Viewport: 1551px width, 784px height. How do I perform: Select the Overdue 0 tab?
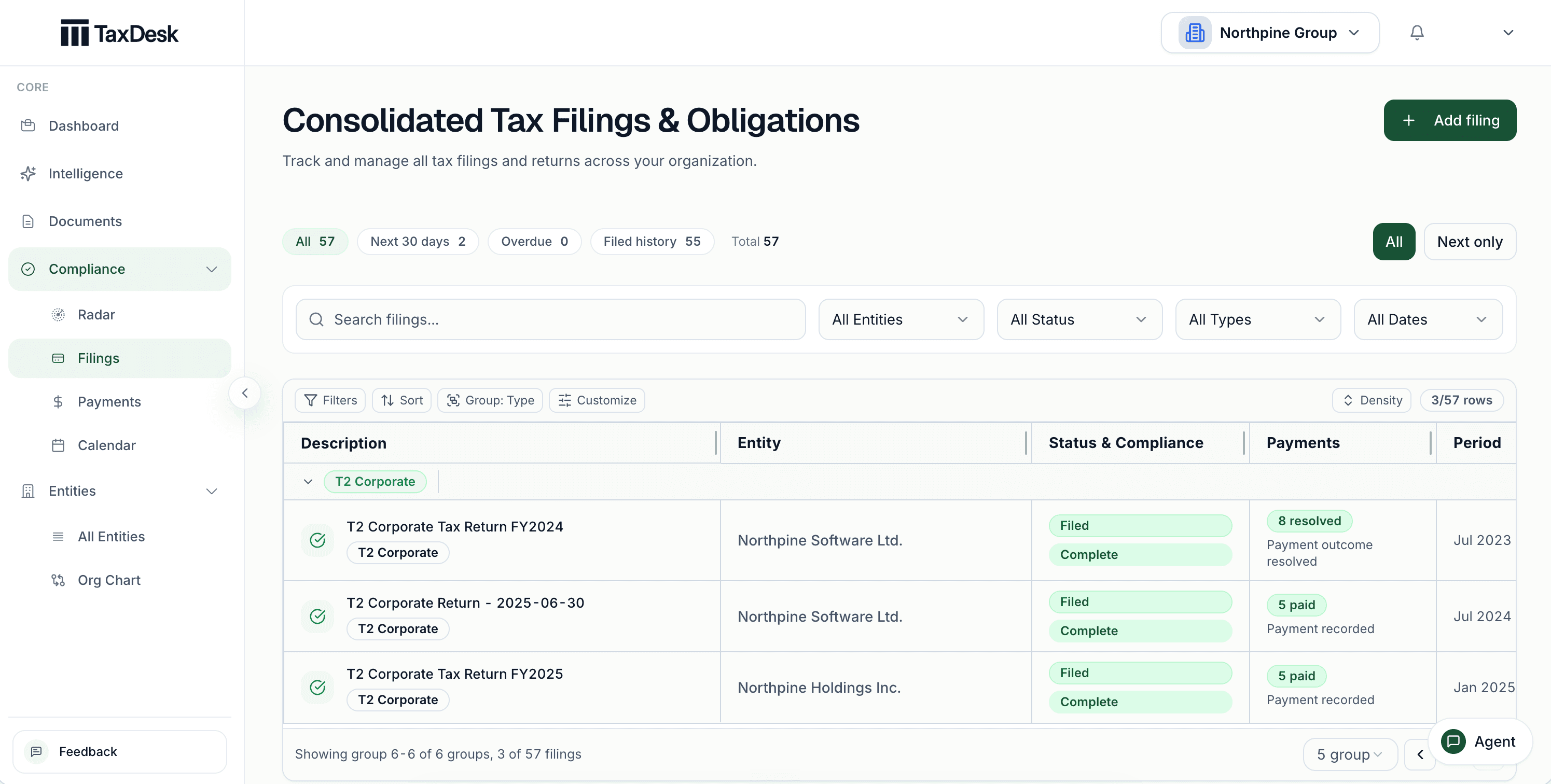534,241
